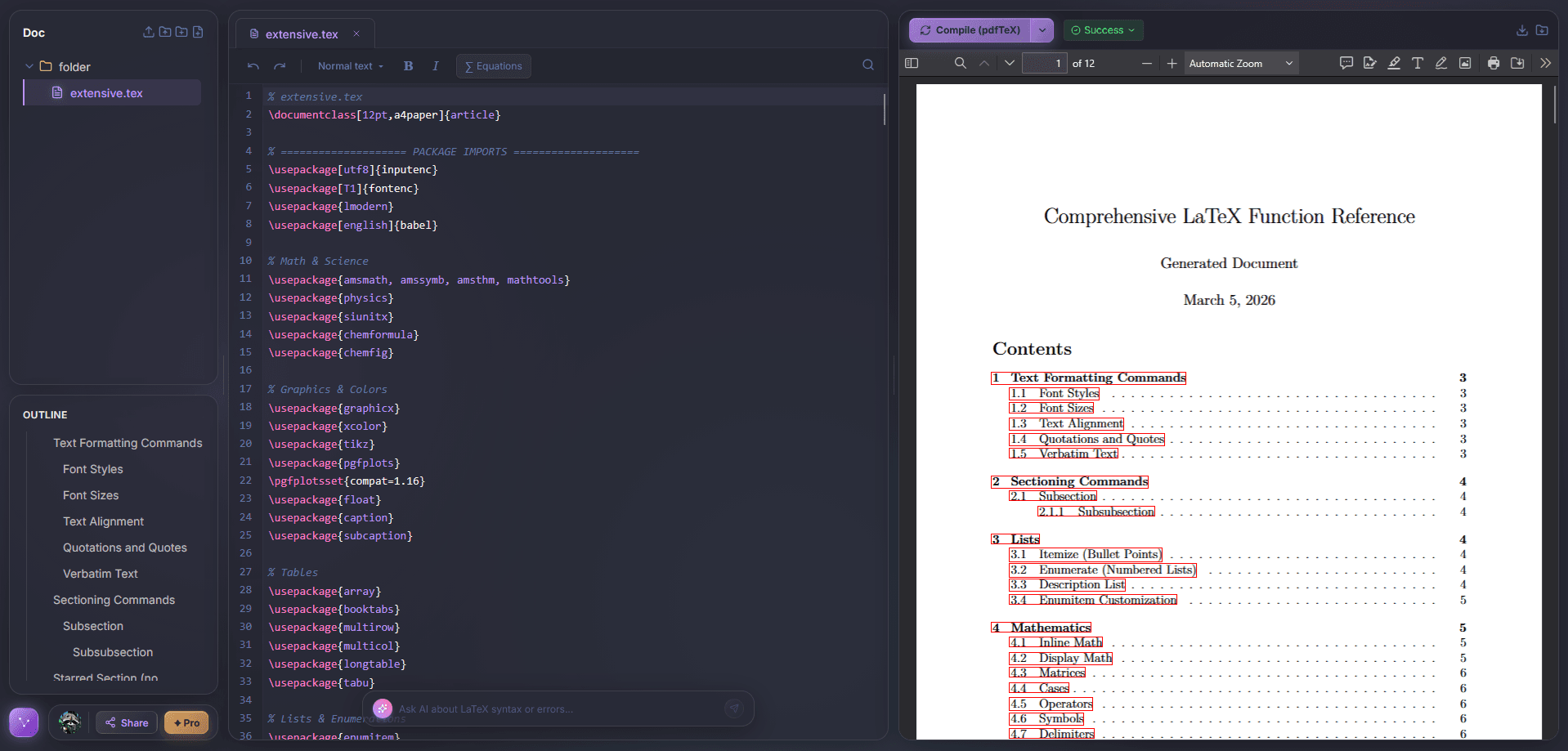Click the Share button
1568x751 pixels.
(x=126, y=722)
